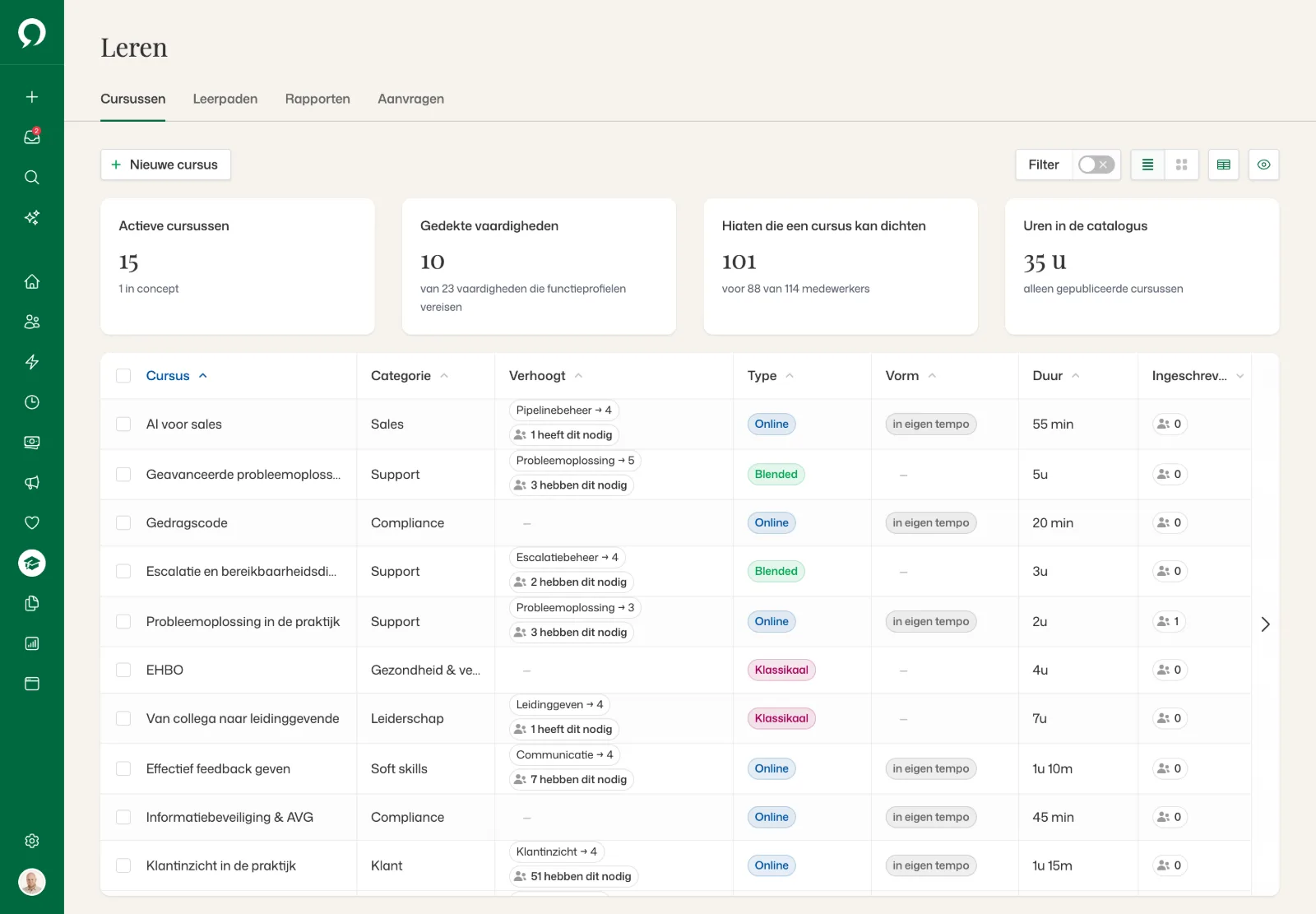Sort by the Cursus column
This screenshot has width=1316, height=914.
176,376
